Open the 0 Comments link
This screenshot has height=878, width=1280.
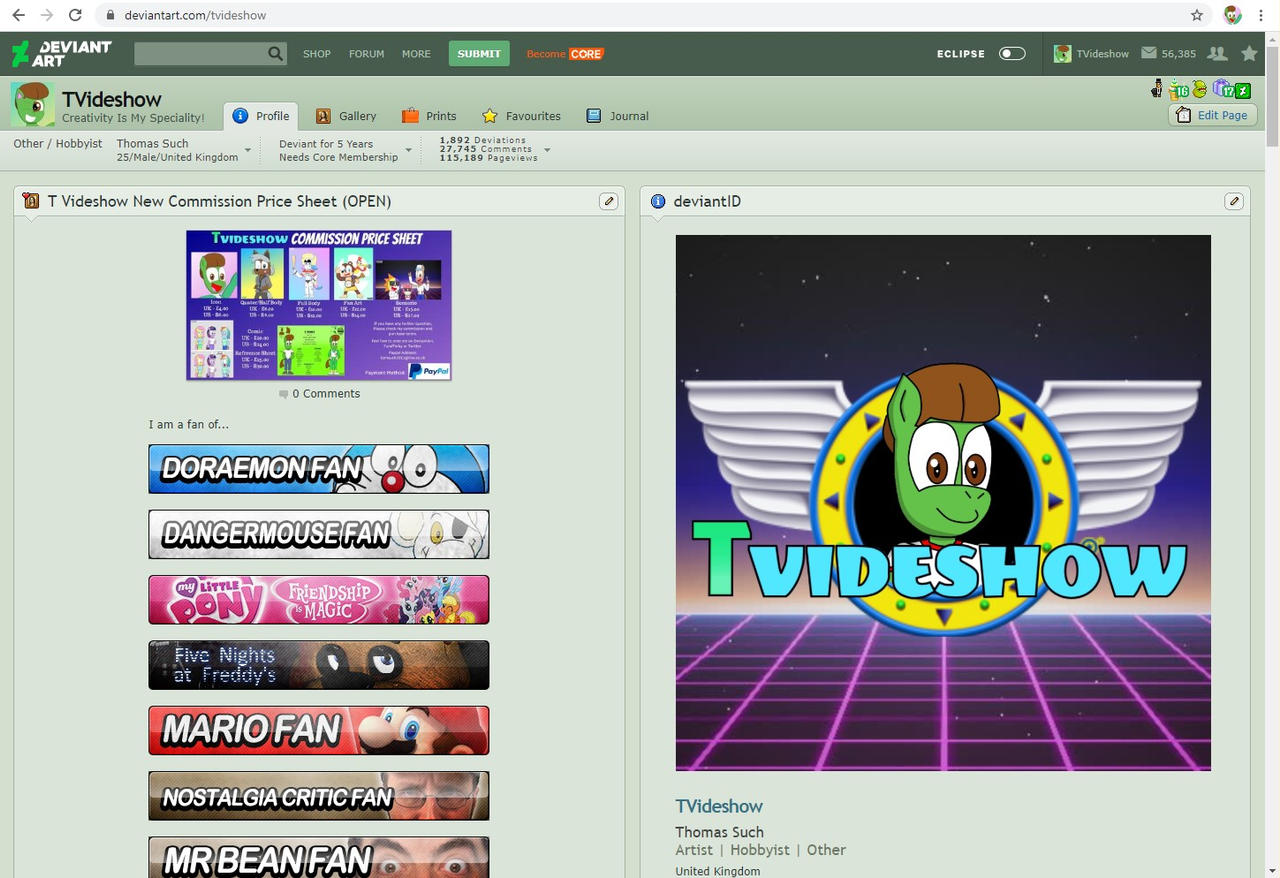tap(320, 394)
